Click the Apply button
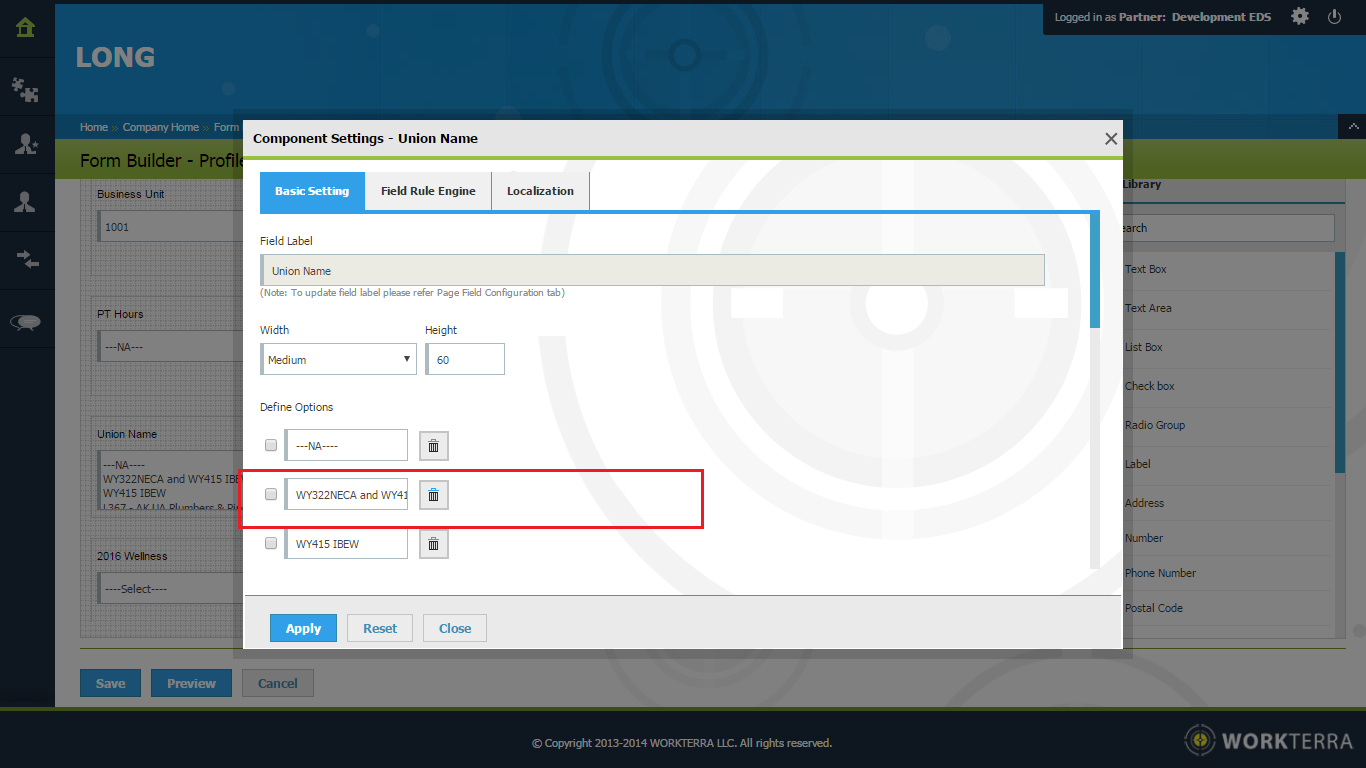The width and height of the screenshot is (1366, 768). click(303, 628)
